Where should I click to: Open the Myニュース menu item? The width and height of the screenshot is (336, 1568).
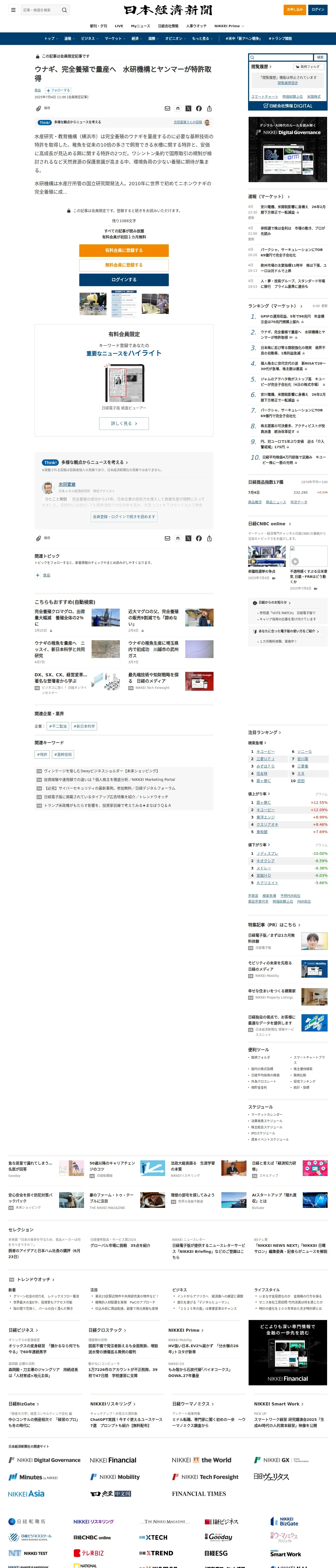[140, 26]
